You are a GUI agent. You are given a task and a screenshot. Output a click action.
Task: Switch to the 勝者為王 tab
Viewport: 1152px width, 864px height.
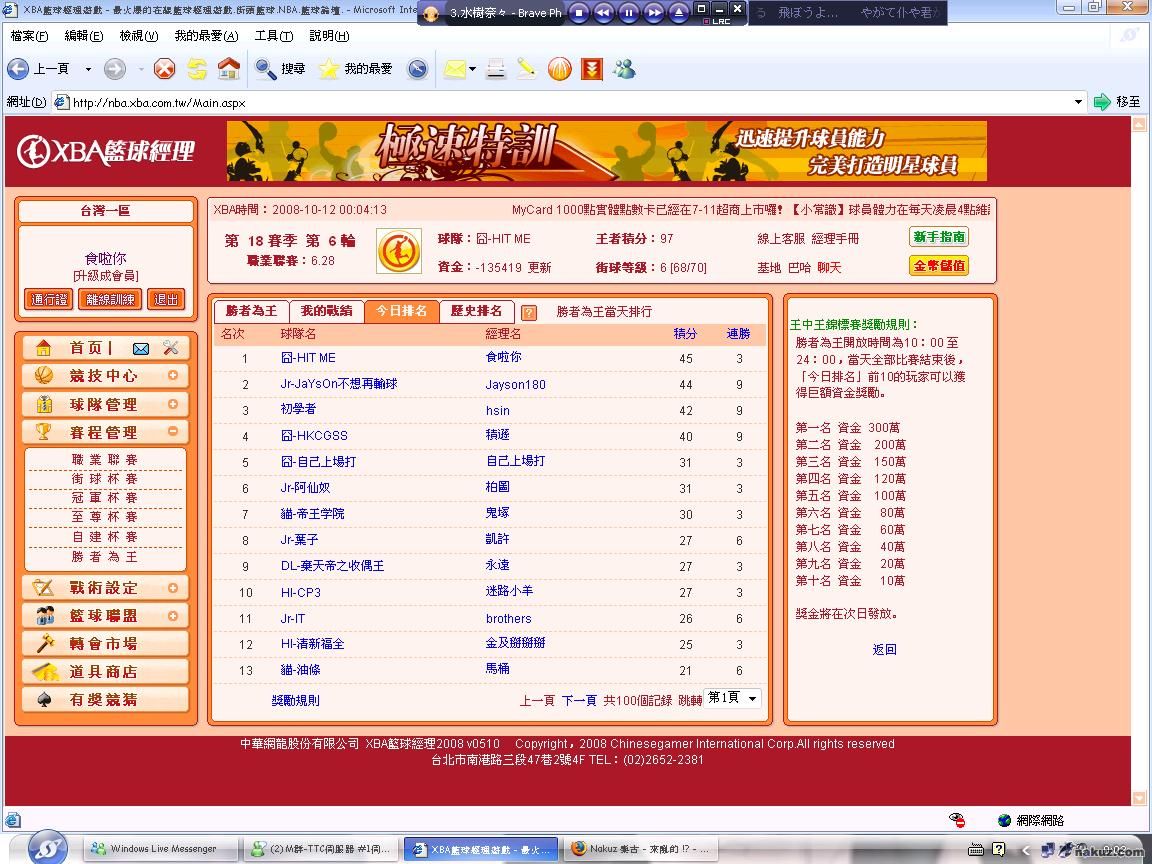[251, 312]
